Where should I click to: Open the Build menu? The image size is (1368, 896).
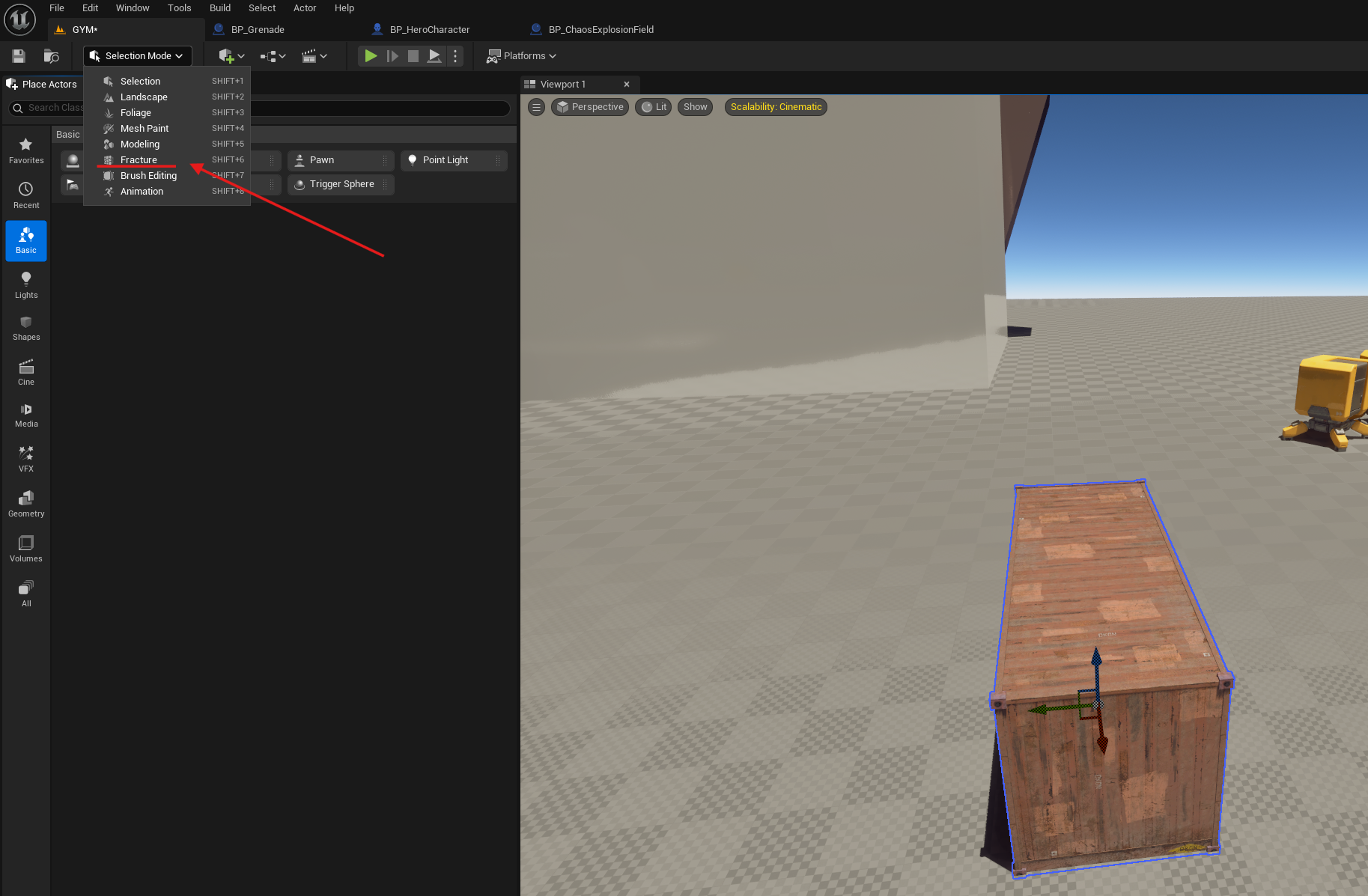tap(220, 8)
